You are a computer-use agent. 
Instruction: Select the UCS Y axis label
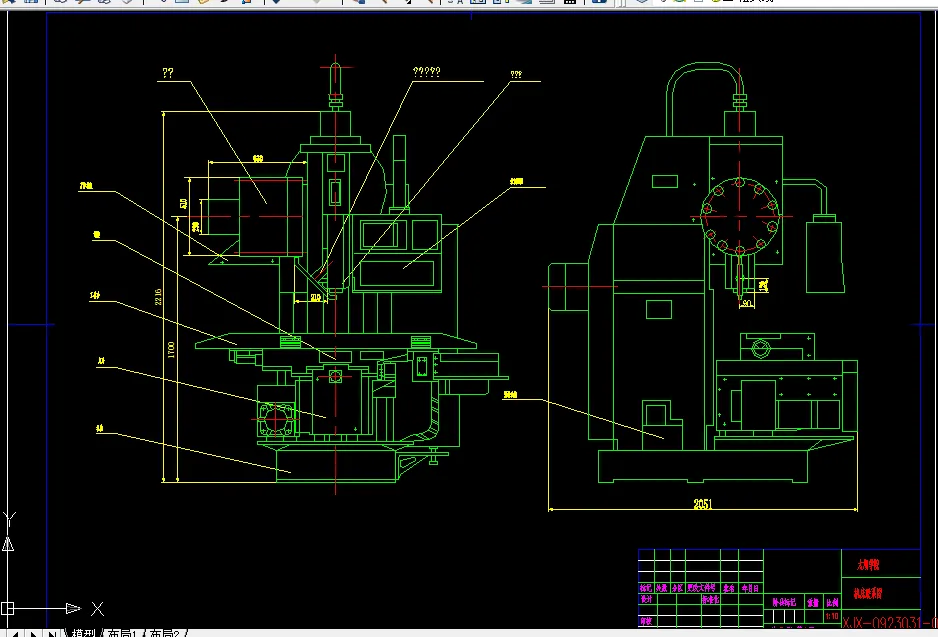point(9,519)
